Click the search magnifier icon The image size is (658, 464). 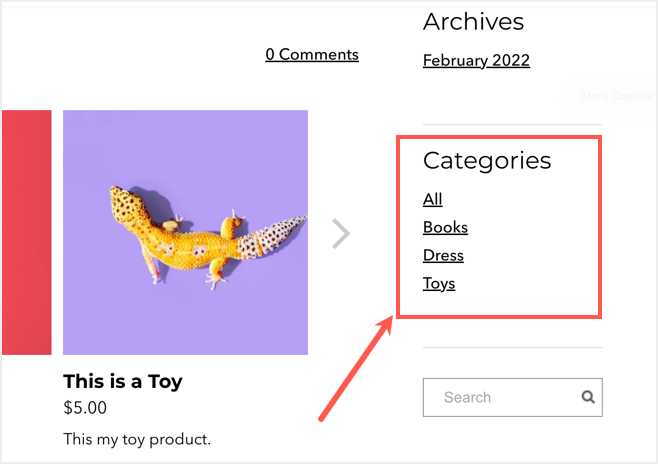pyautogui.click(x=588, y=397)
